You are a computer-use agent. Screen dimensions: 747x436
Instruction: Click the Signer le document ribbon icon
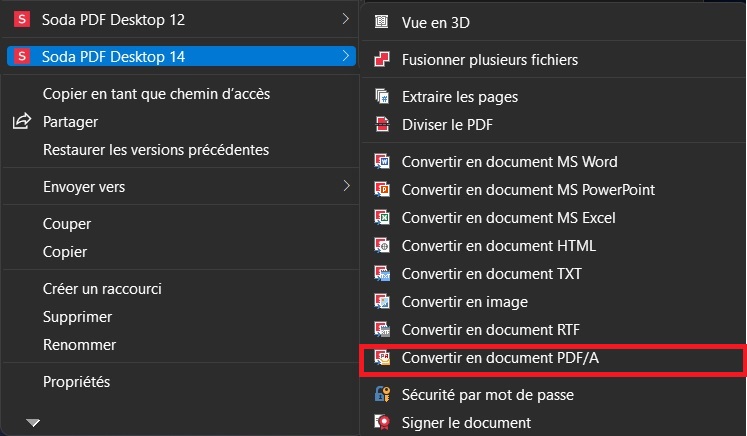382,423
